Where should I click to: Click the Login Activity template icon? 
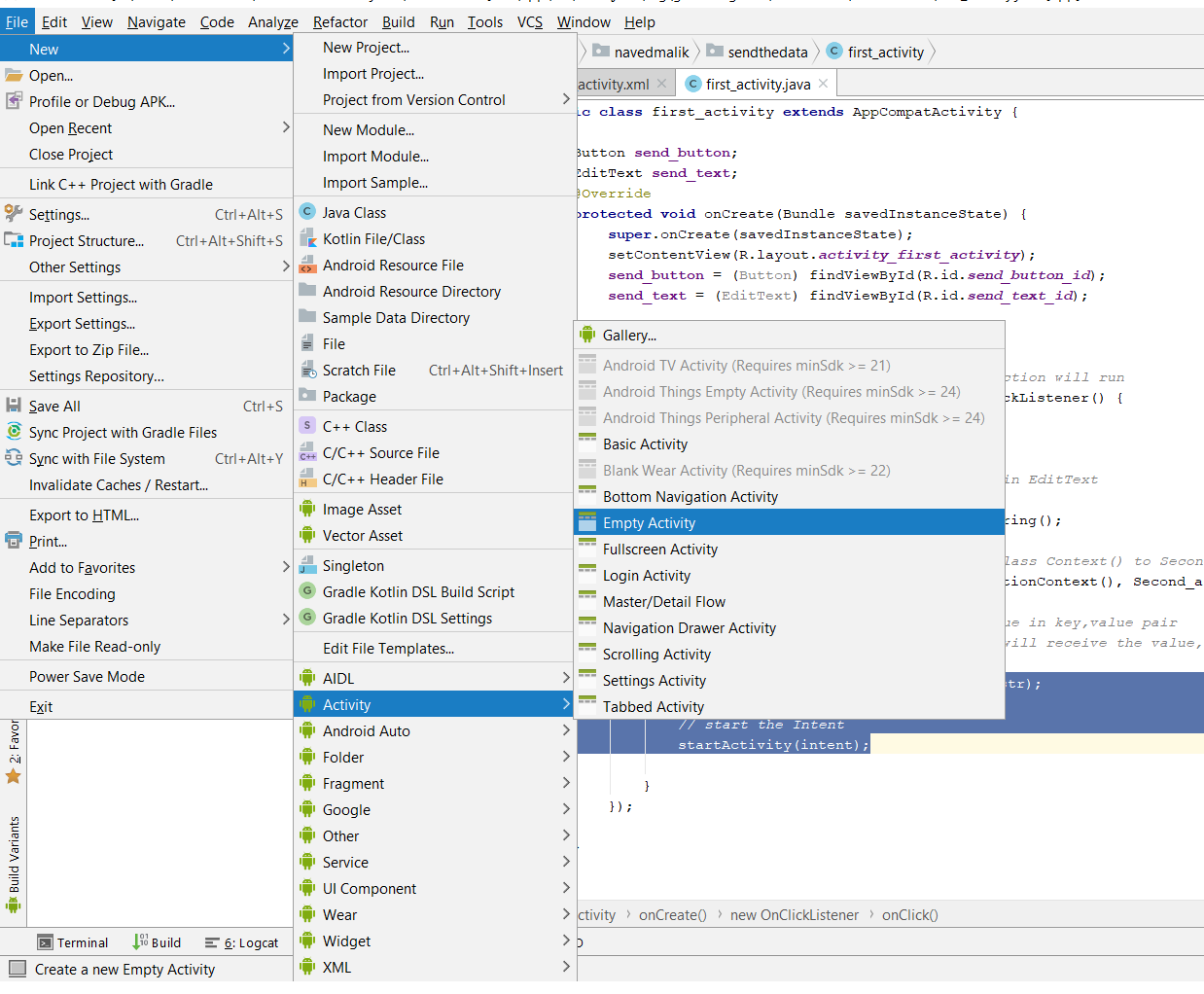tap(587, 575)
